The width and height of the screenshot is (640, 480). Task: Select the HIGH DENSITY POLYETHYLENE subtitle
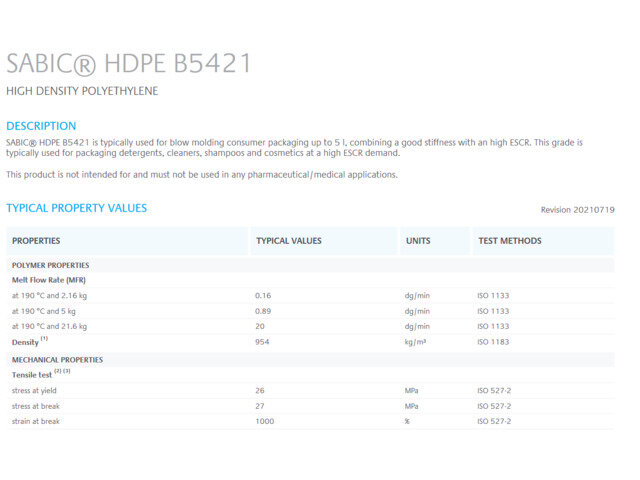click(x=82, y=91)
